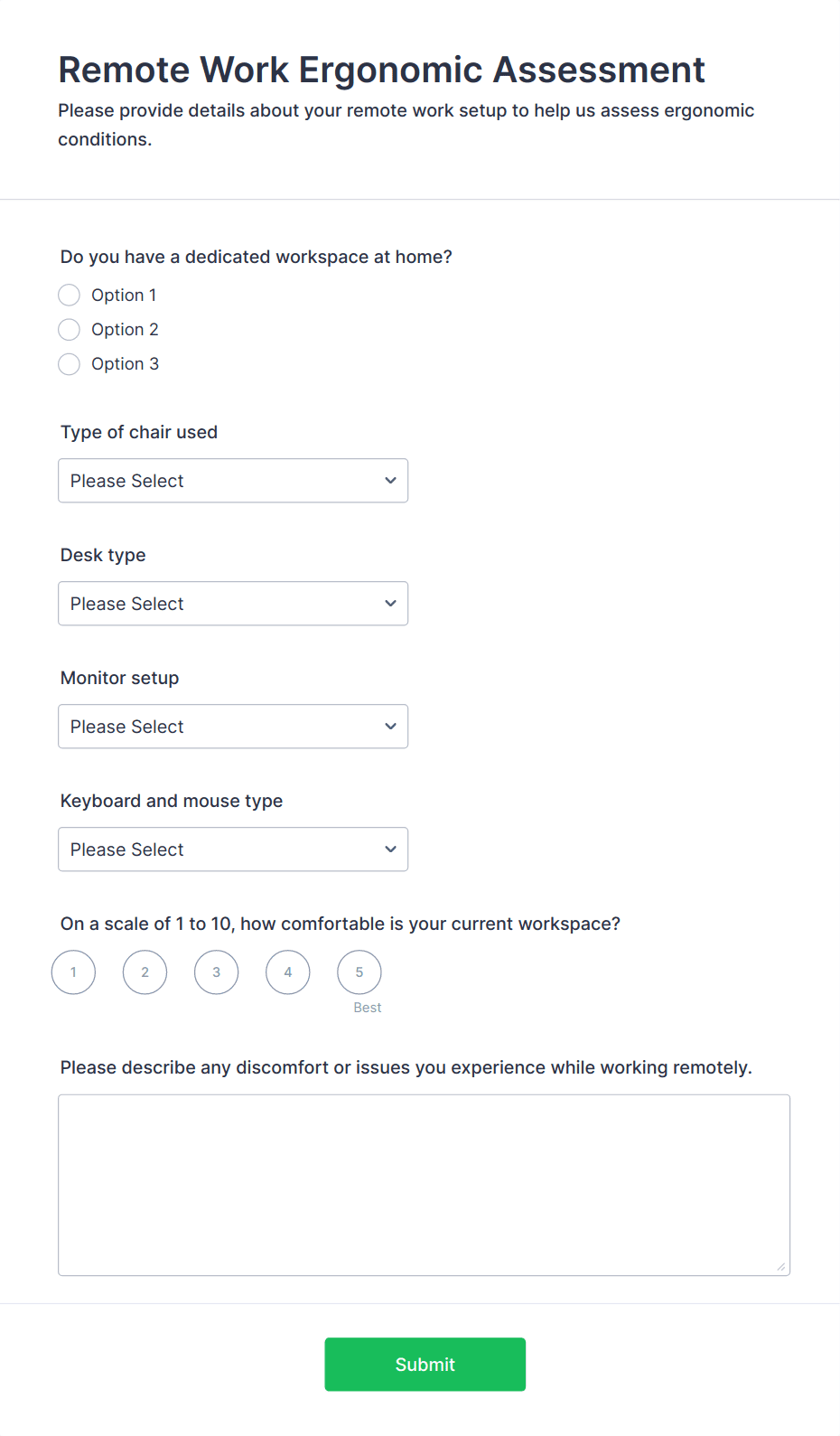Choose the Option 2 radio button

click(70, 330)
